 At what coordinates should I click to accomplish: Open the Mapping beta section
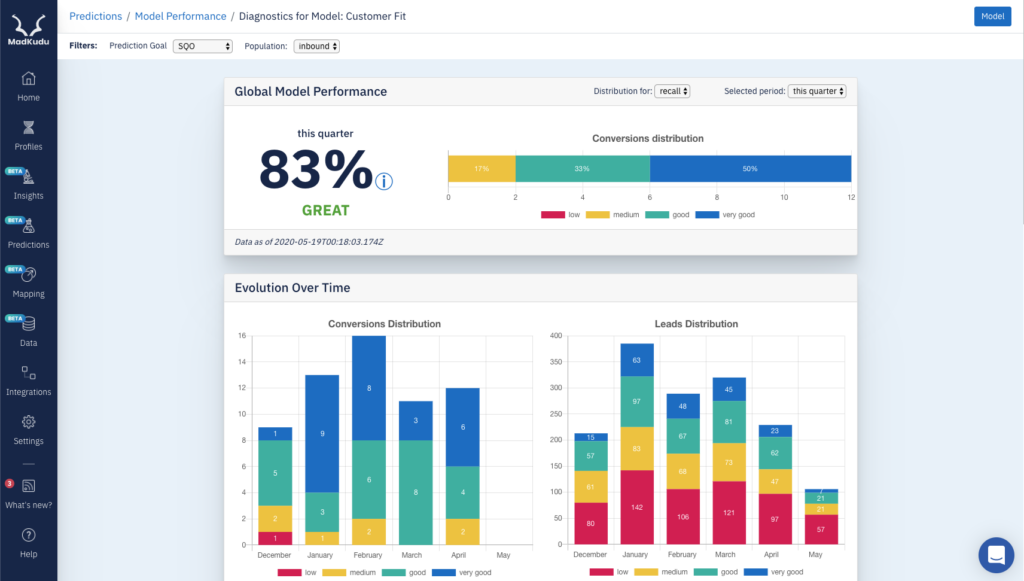28,282
